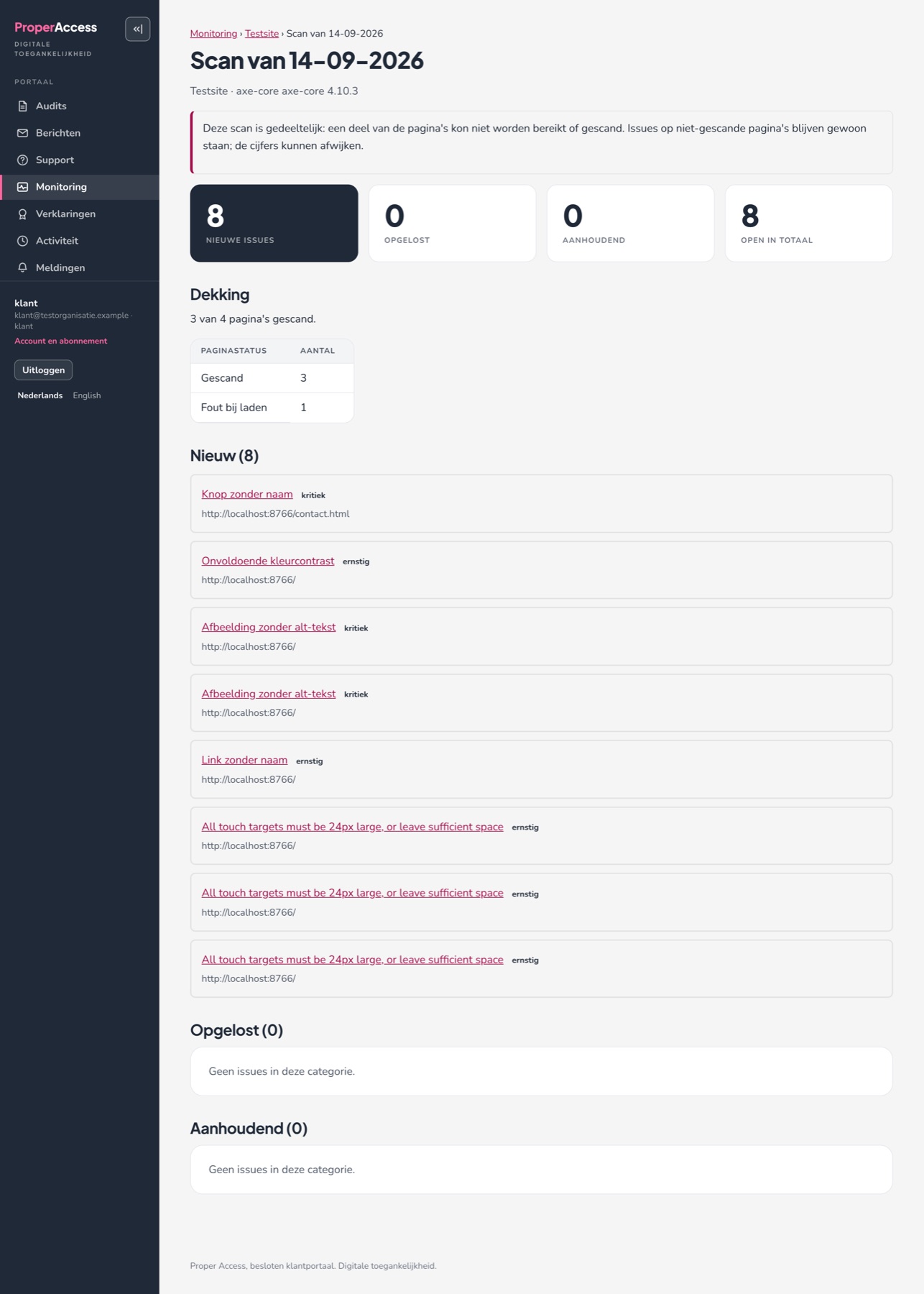Viewport: 924px width, 1294px height.
Task: Click the Opgelost (0) heading
Action: pyautogui.click(x=236, y=1030)
